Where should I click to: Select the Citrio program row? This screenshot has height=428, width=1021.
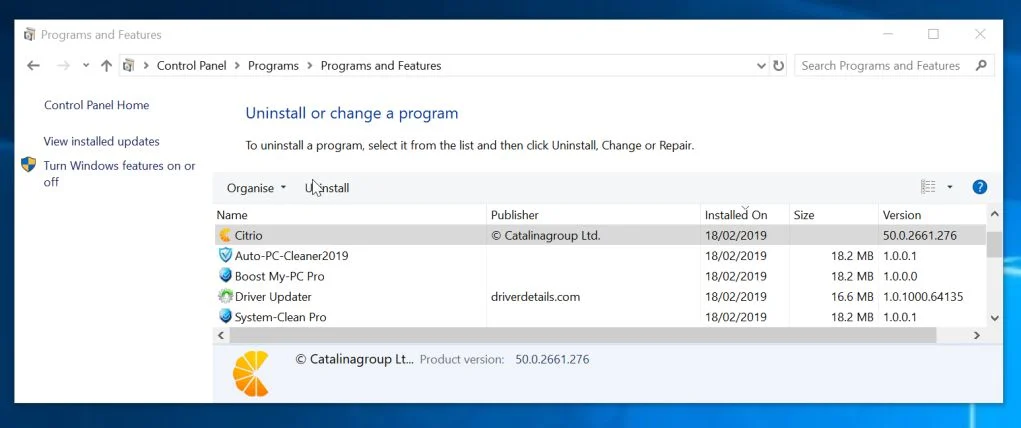[600, 235]
